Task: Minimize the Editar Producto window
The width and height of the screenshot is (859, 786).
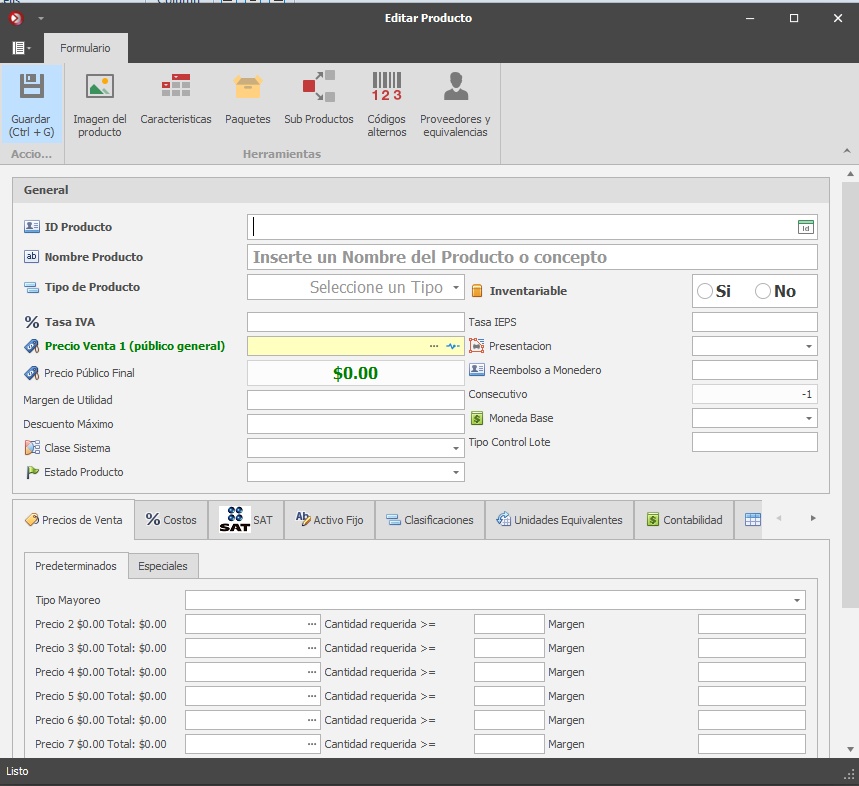Action: tap(750, 19)
